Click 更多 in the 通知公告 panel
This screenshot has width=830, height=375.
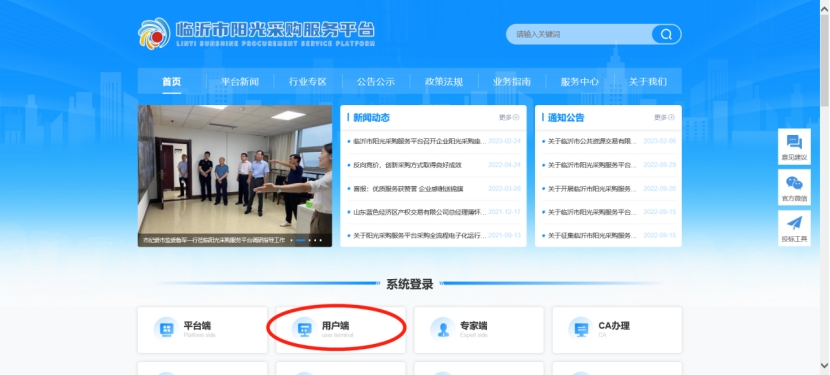tap(664, 118)
